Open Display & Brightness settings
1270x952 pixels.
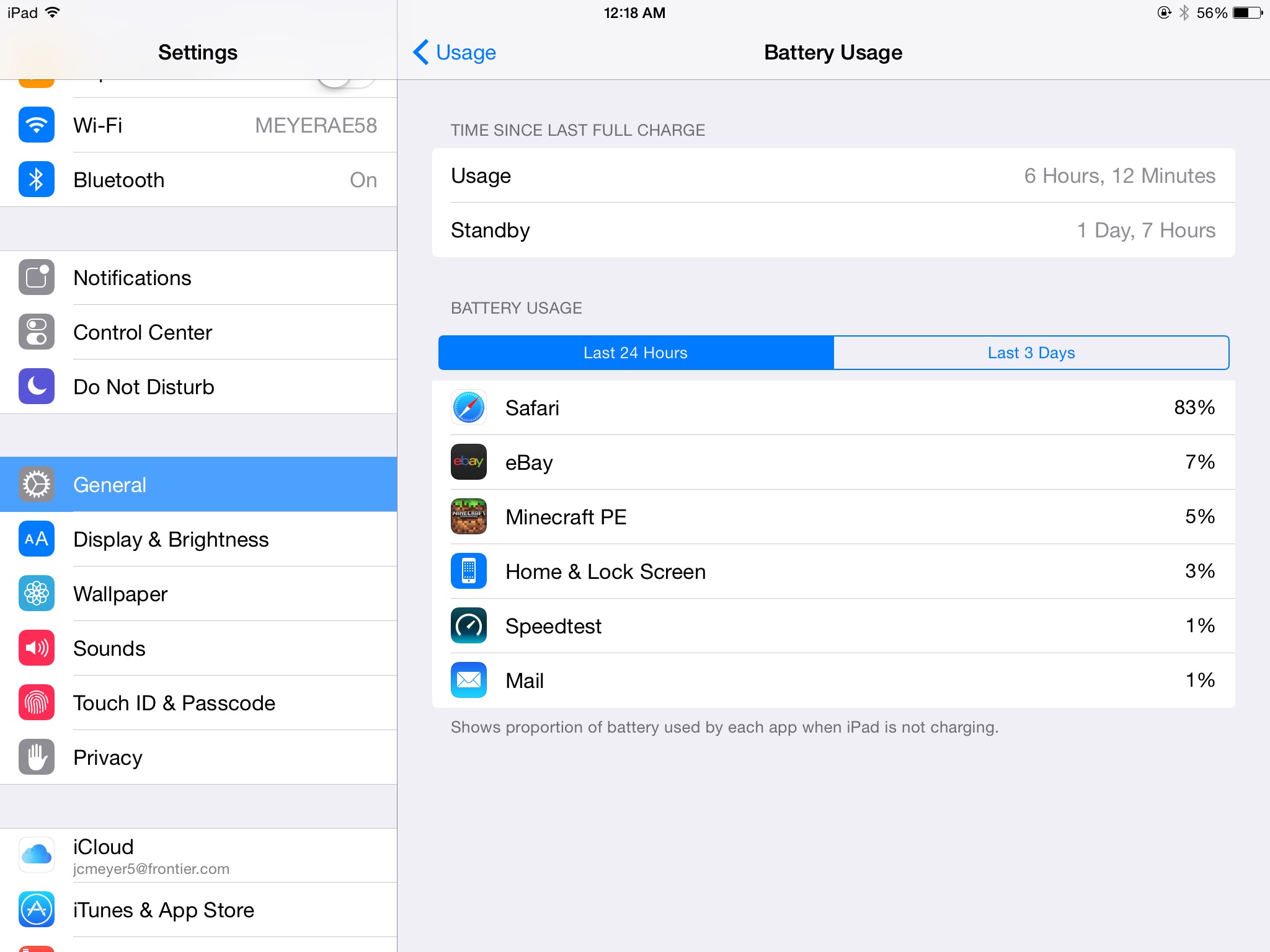(x=198, y=539)
